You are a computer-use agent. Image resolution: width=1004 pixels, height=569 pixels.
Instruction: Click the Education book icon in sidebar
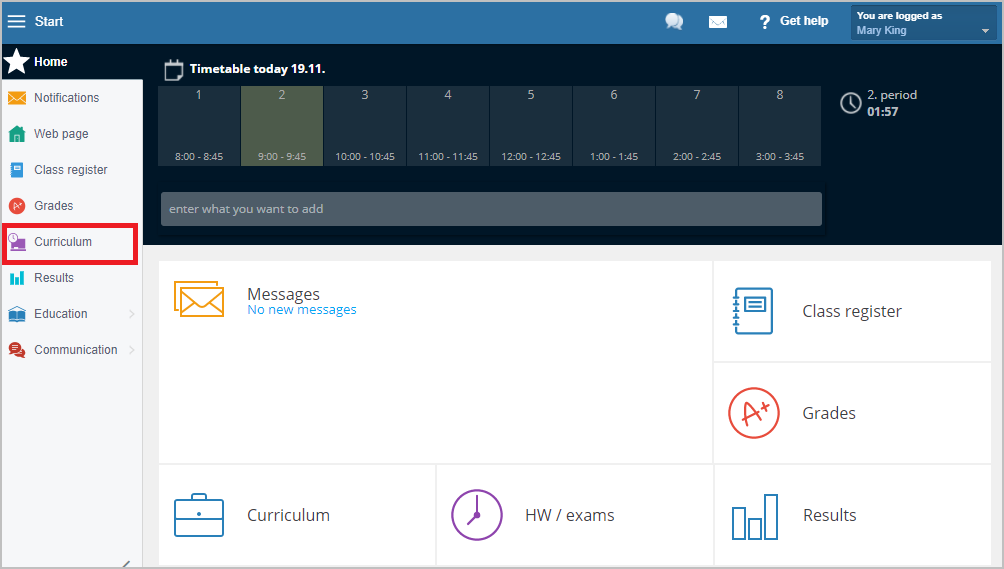click(17, 314)
